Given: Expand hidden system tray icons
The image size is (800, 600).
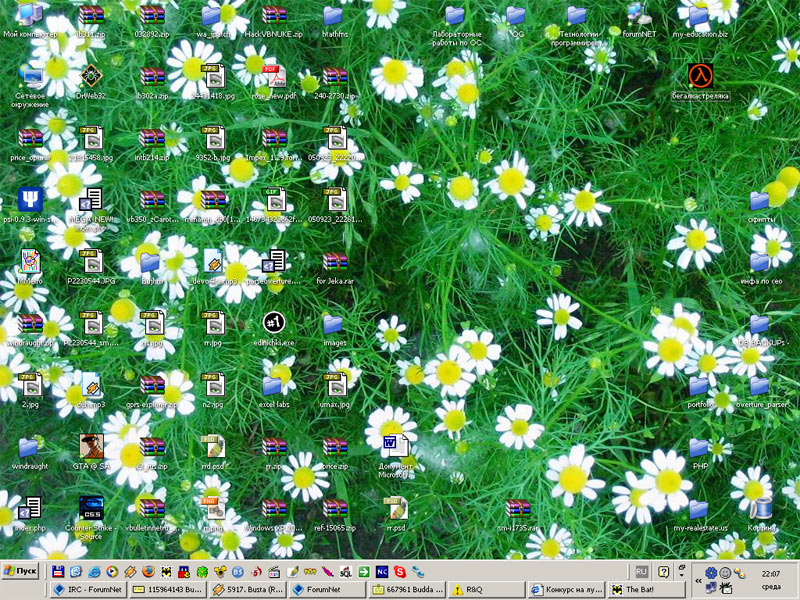Looking at the screenshot, I should 696,579.
